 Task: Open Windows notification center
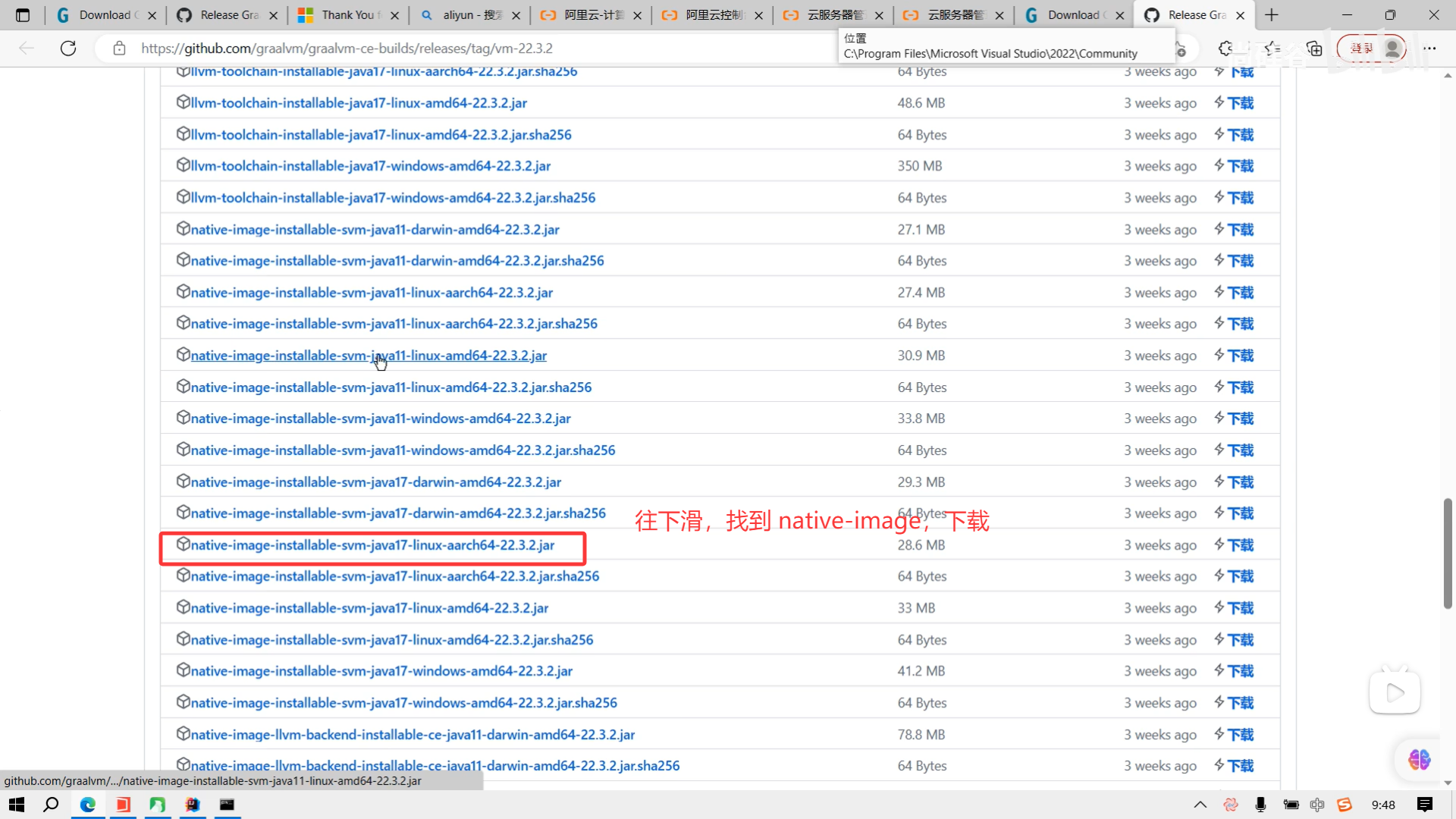point(1424,805)
